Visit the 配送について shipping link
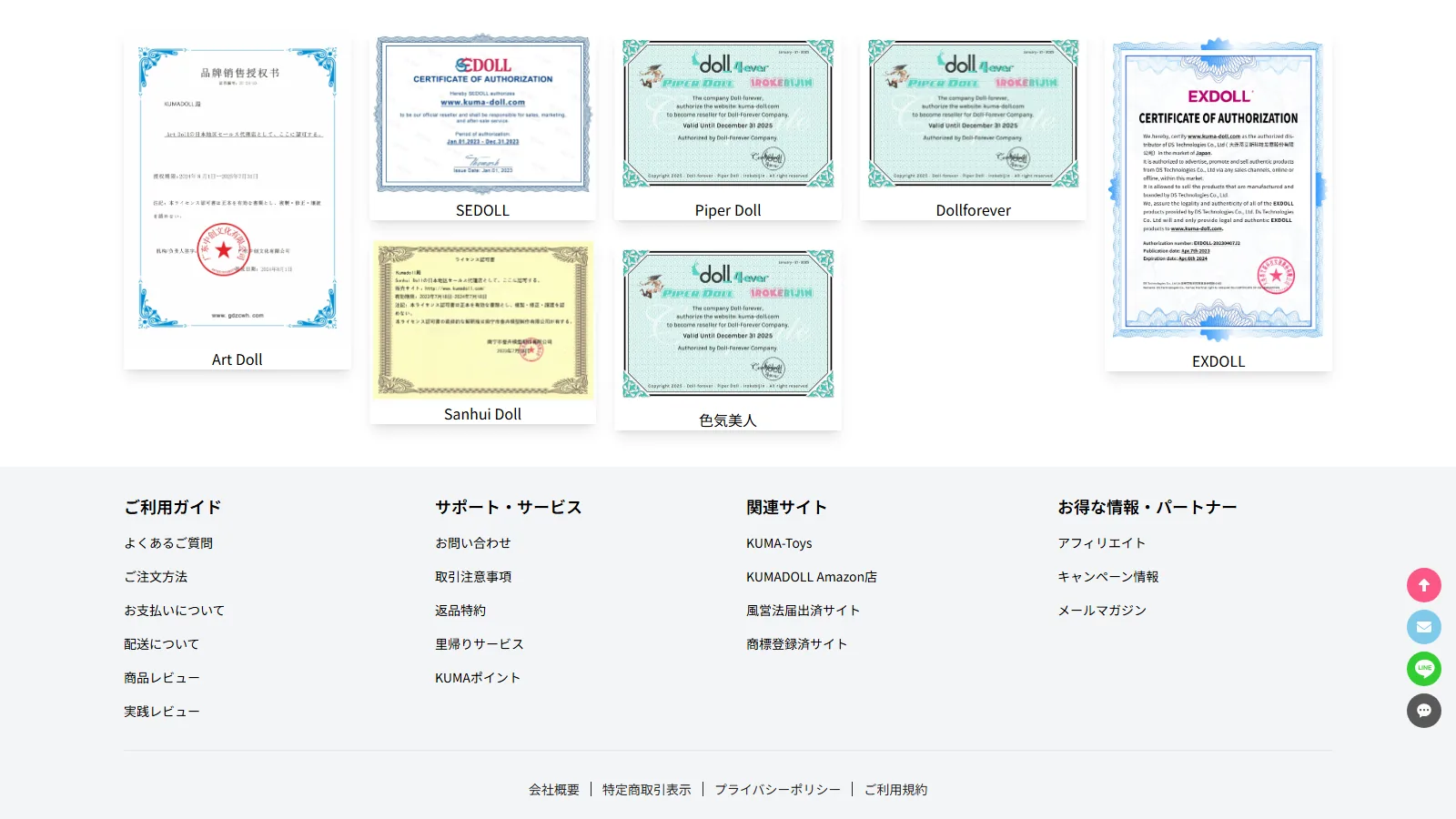The width and height of the screenshot is (1456, 819). click(x=162, y=644)
